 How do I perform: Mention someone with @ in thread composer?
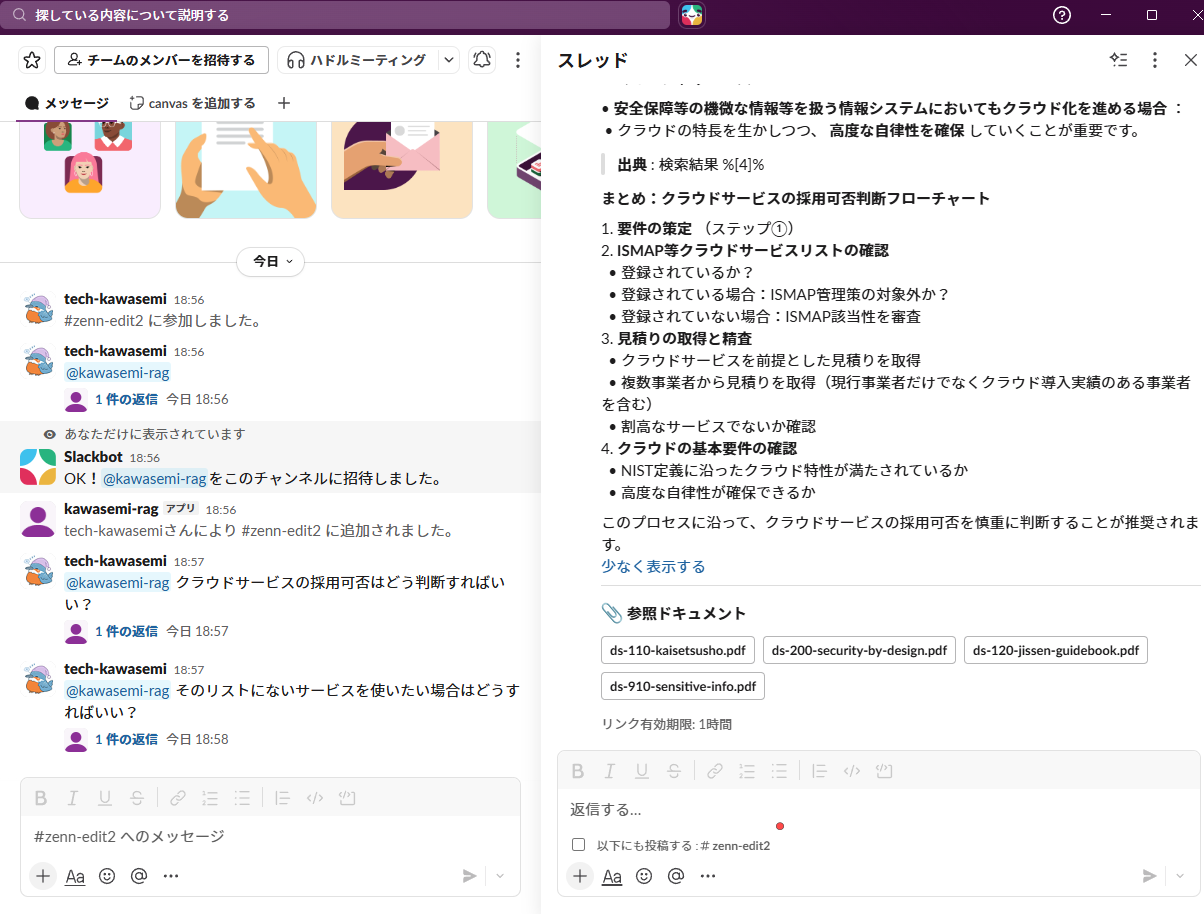click(676, 876)
